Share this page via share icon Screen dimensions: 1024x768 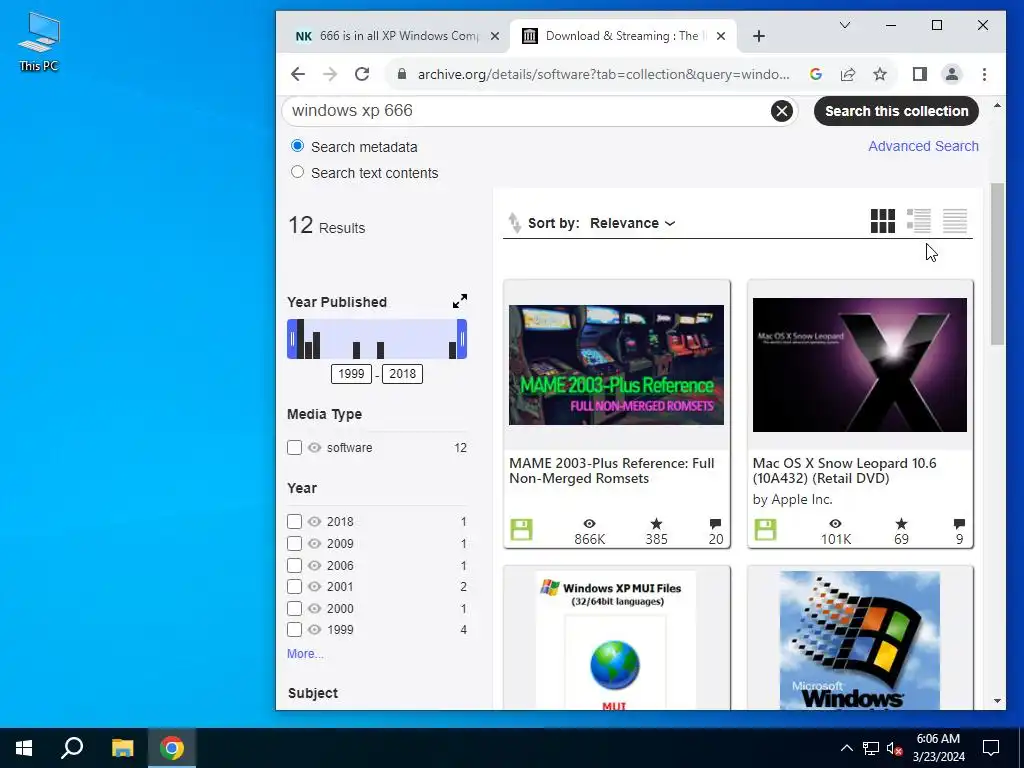coord(848,74)
